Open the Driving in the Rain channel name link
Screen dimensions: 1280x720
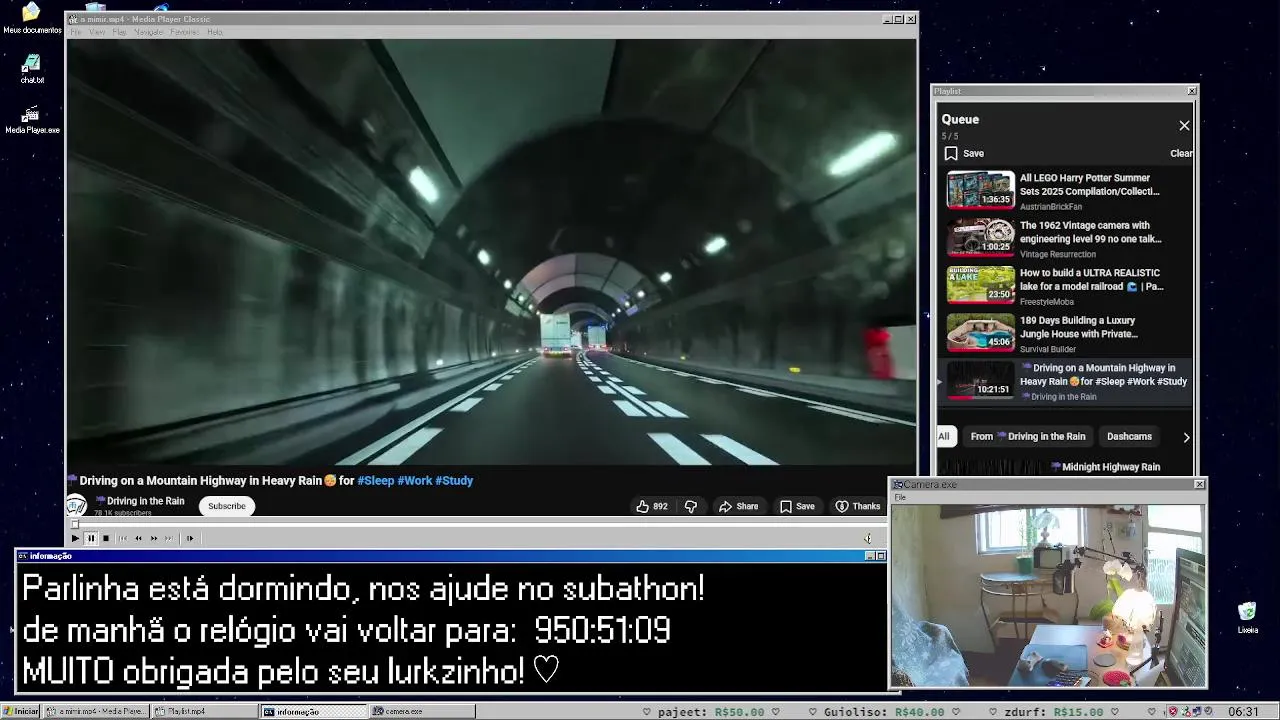pyautogui.click(x=140, y=501)
